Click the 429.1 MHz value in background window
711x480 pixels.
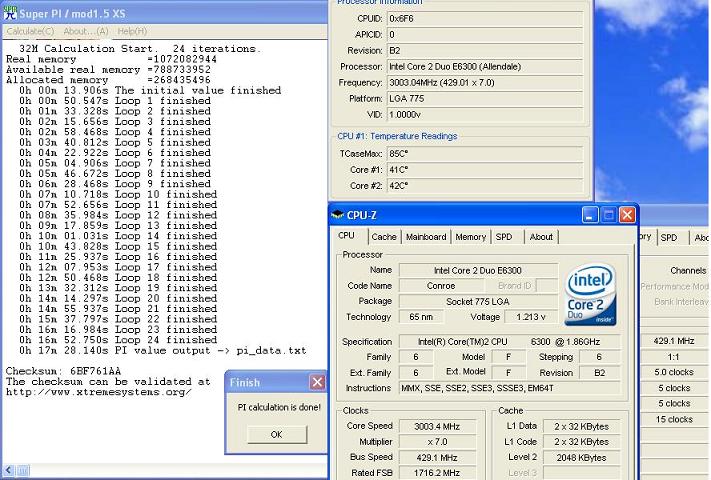[674, 341]
